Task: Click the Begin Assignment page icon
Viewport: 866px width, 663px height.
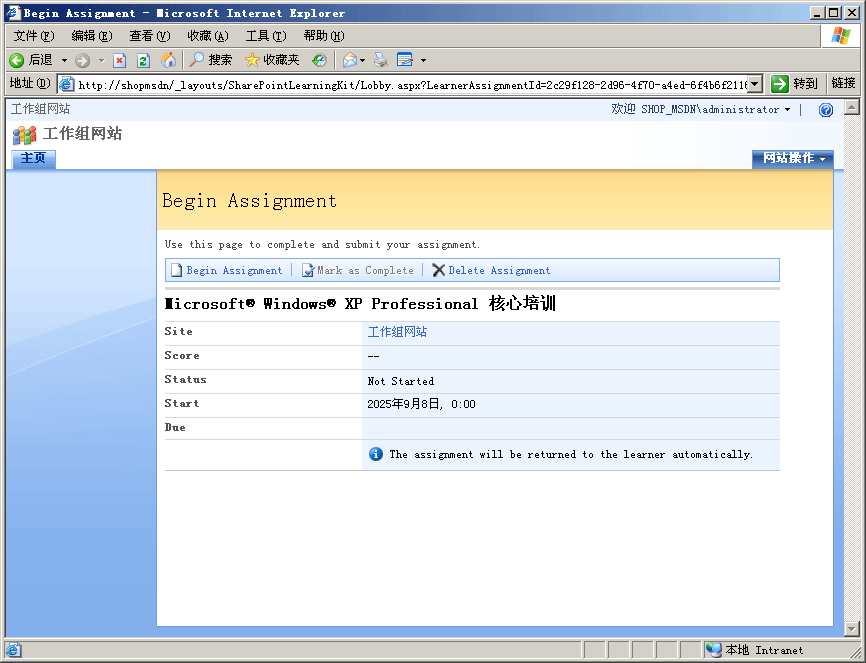Action: [x=176, y=270]
